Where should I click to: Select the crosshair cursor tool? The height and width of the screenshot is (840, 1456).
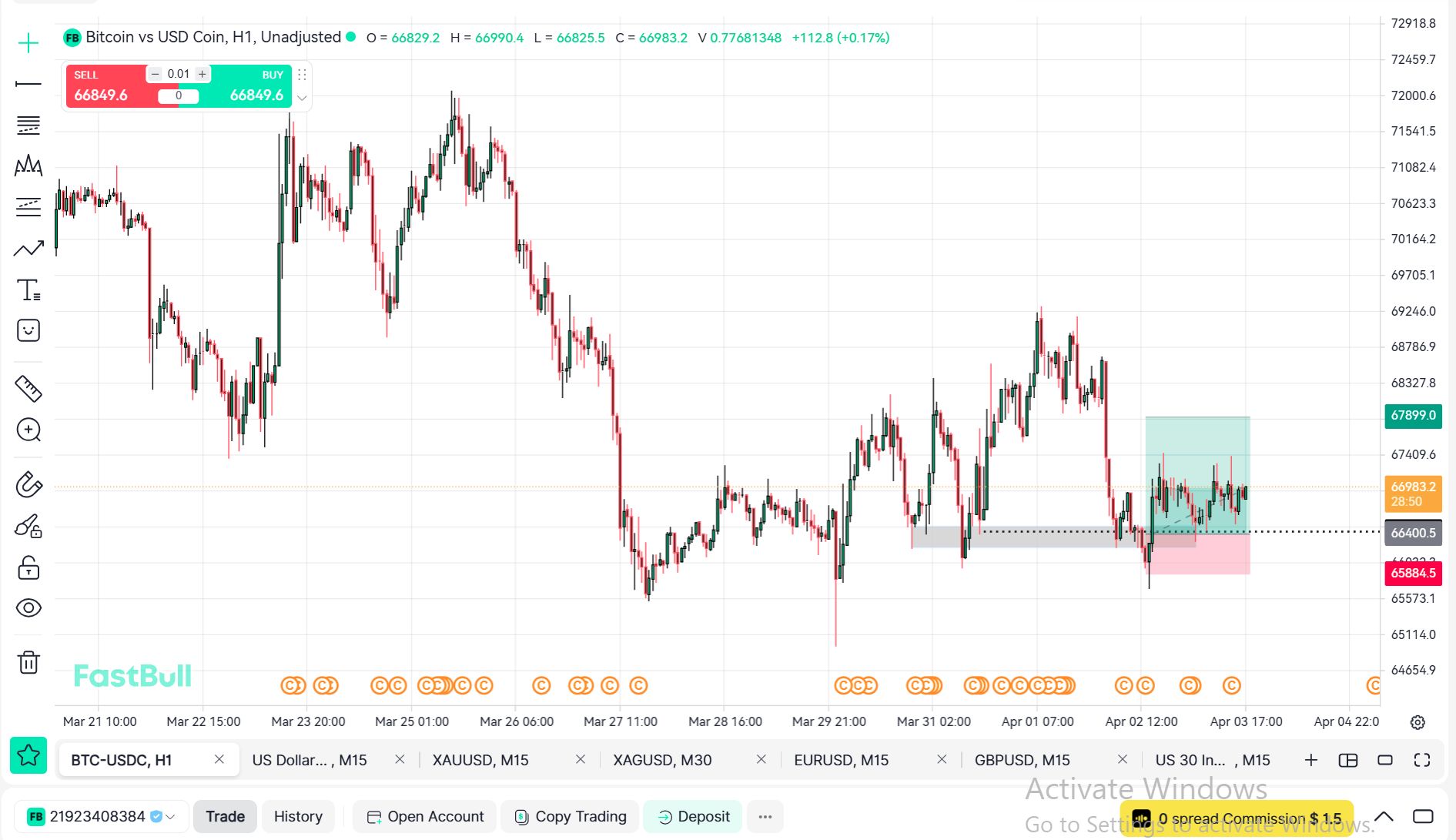(x=28, y=43)
